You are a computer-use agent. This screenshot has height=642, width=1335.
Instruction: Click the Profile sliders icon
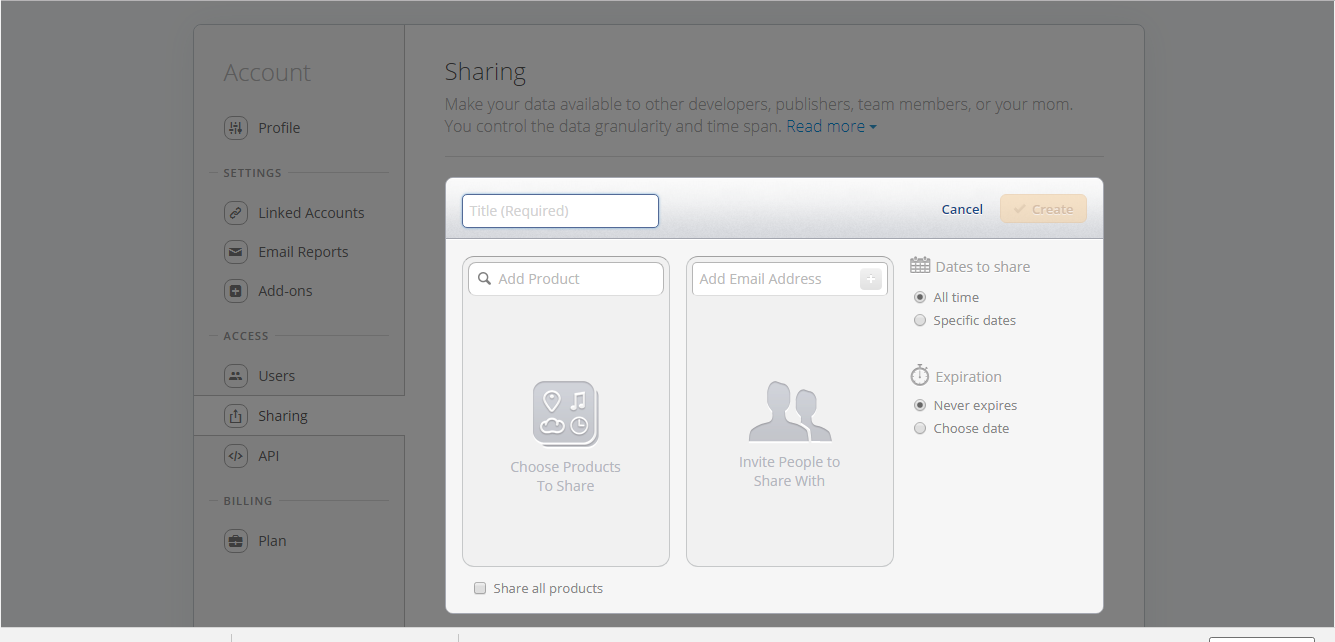pos(235,128)
